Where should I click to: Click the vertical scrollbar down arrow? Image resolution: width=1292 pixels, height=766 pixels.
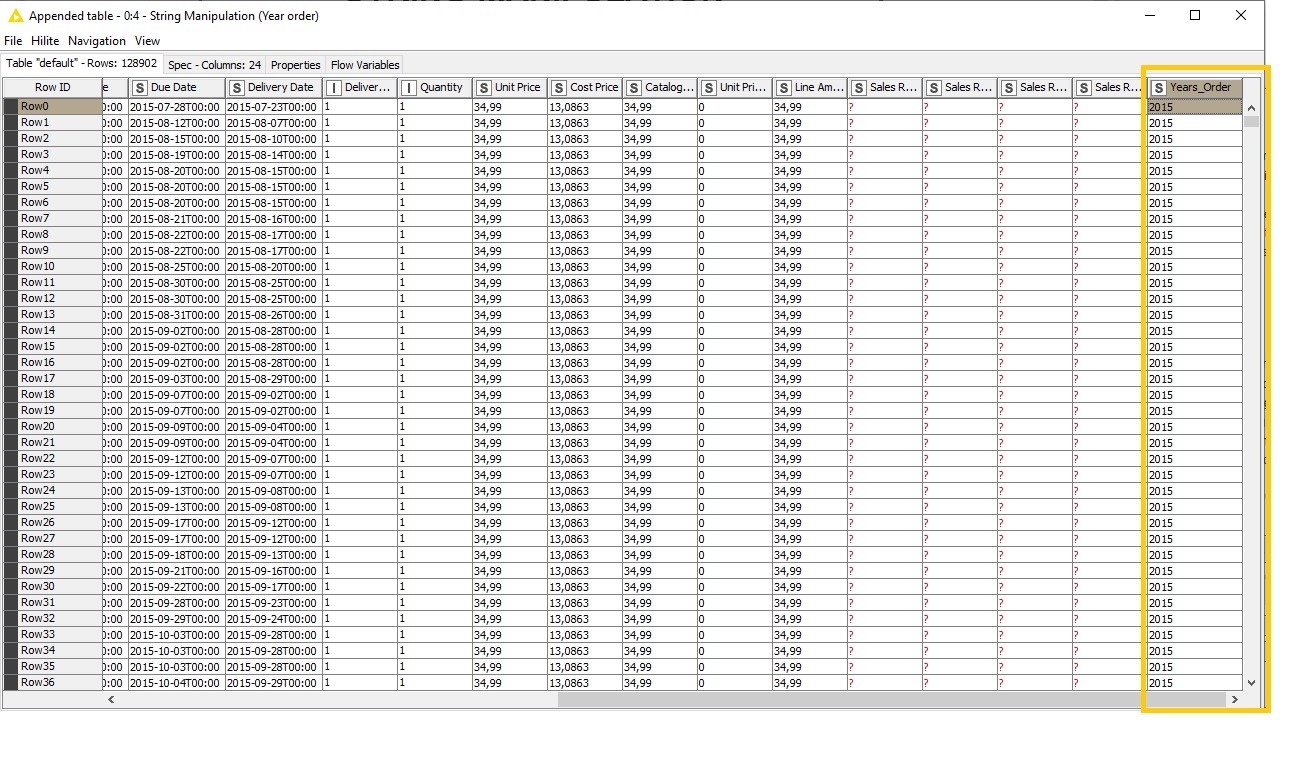(x=1251, y=682)
